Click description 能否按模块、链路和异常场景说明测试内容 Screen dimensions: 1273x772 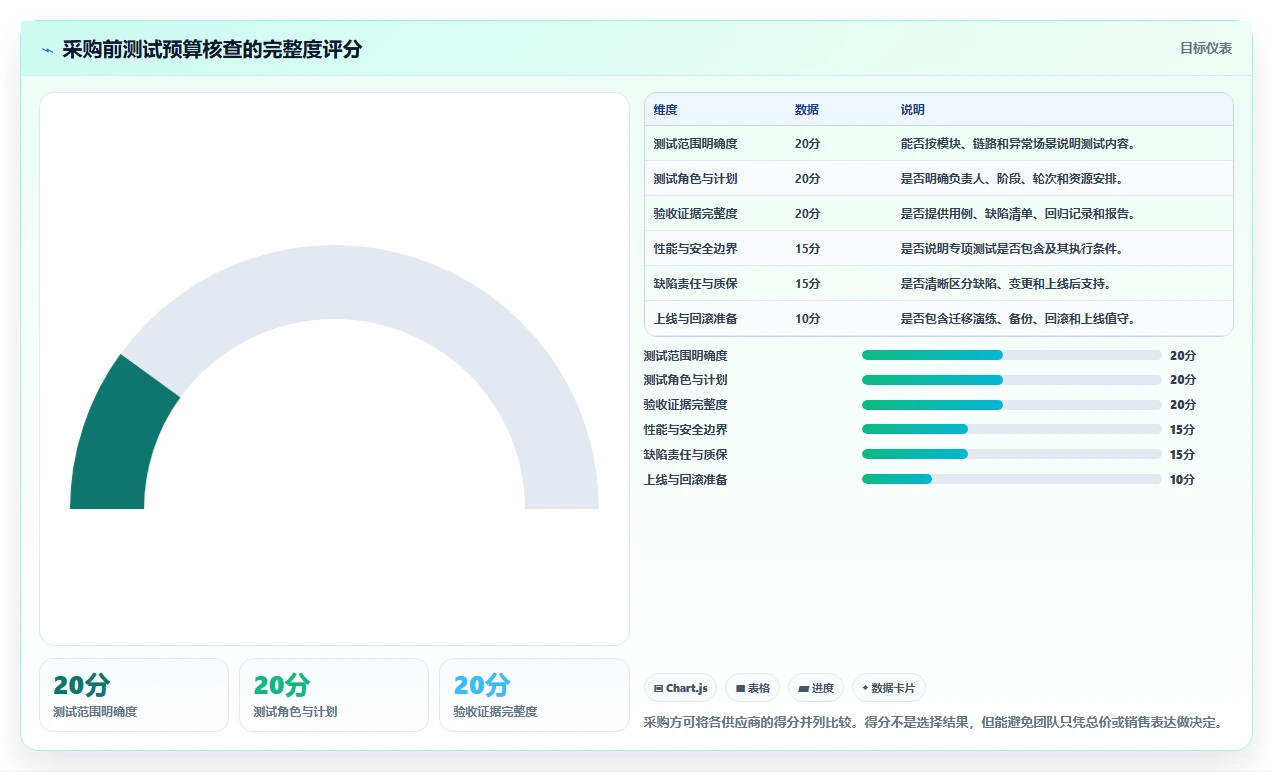point(1018,144)
